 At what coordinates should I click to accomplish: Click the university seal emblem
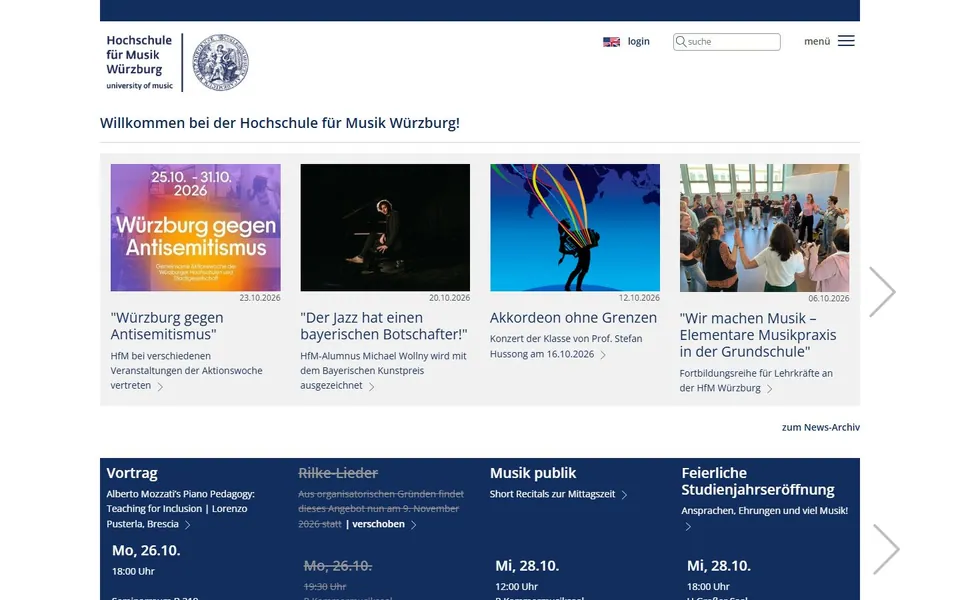220,62
